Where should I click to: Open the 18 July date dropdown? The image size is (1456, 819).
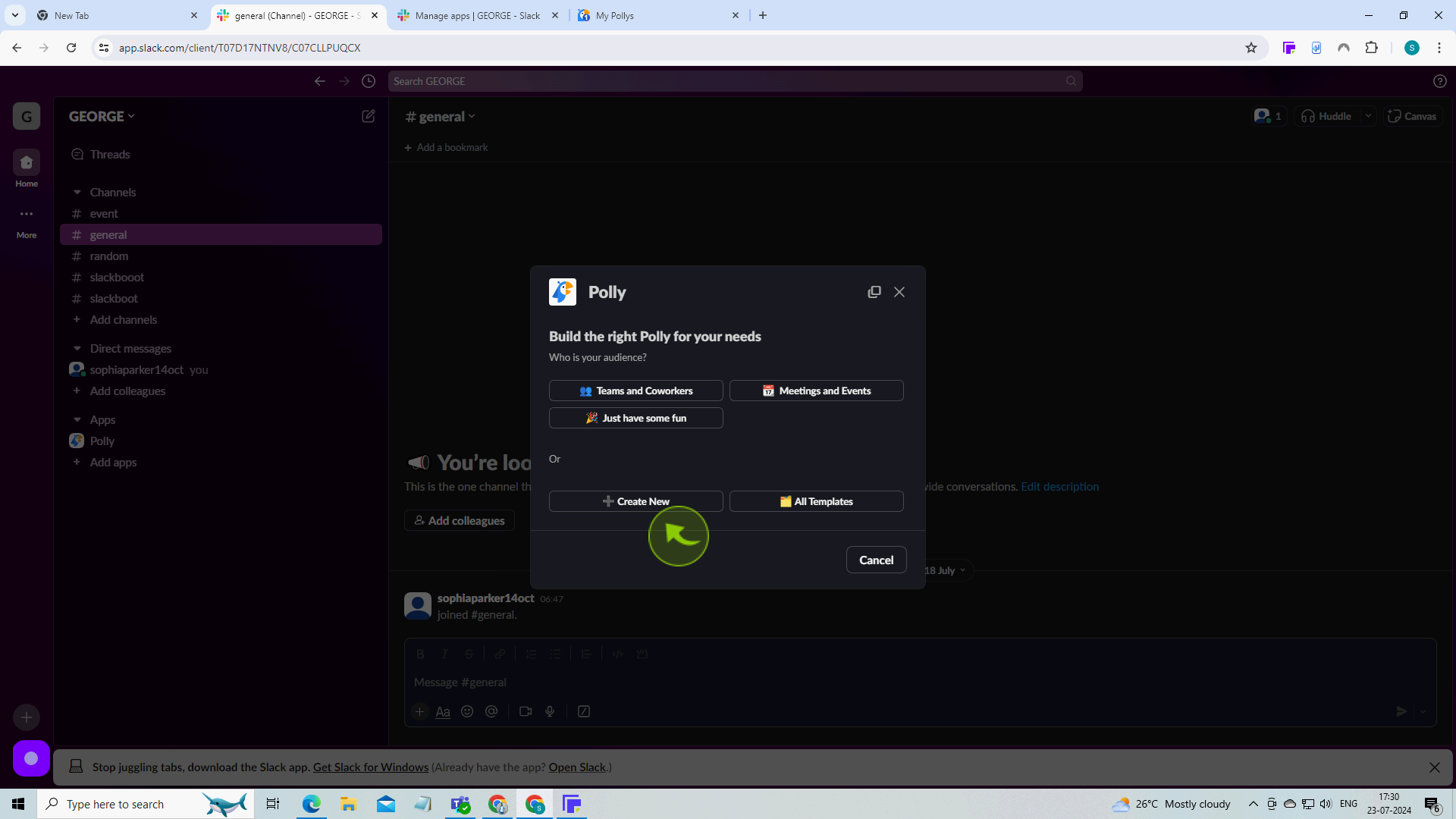pos(945,570)
